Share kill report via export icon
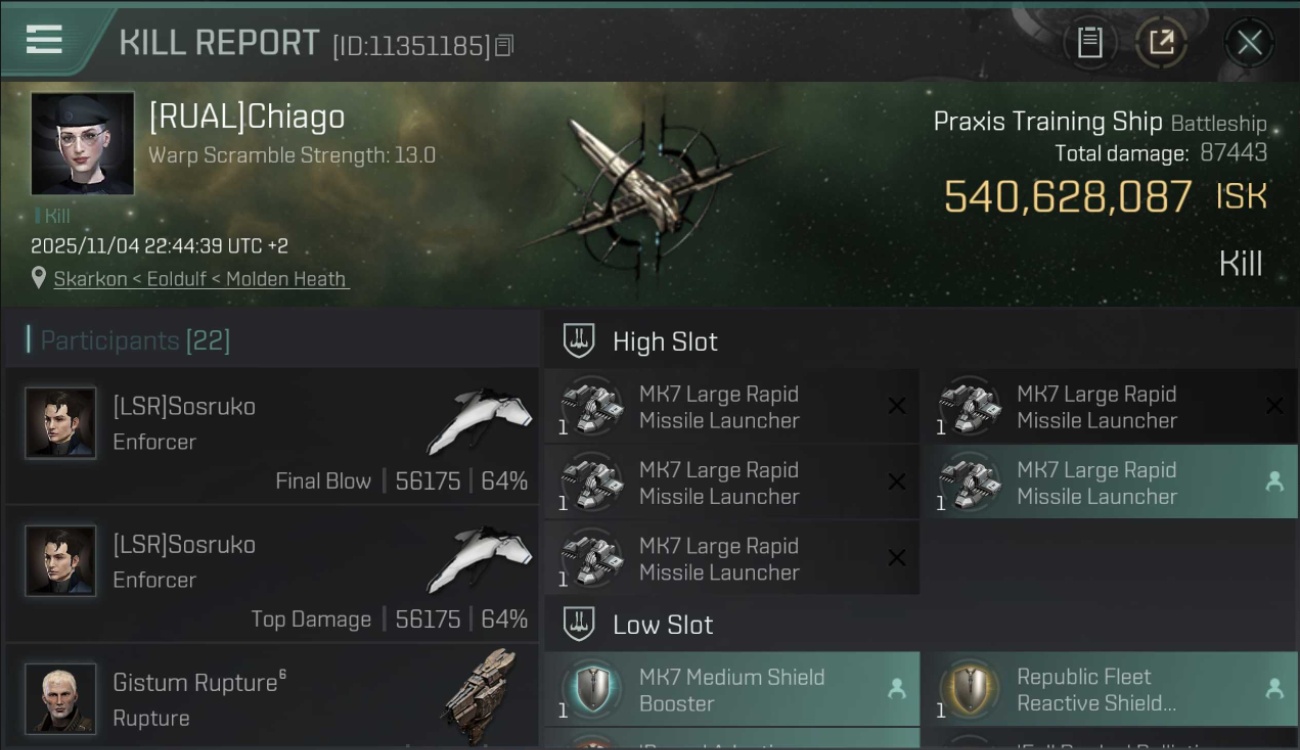Image resolution: width=1300 pixels, height=750 pixels. coord(1161,42)
